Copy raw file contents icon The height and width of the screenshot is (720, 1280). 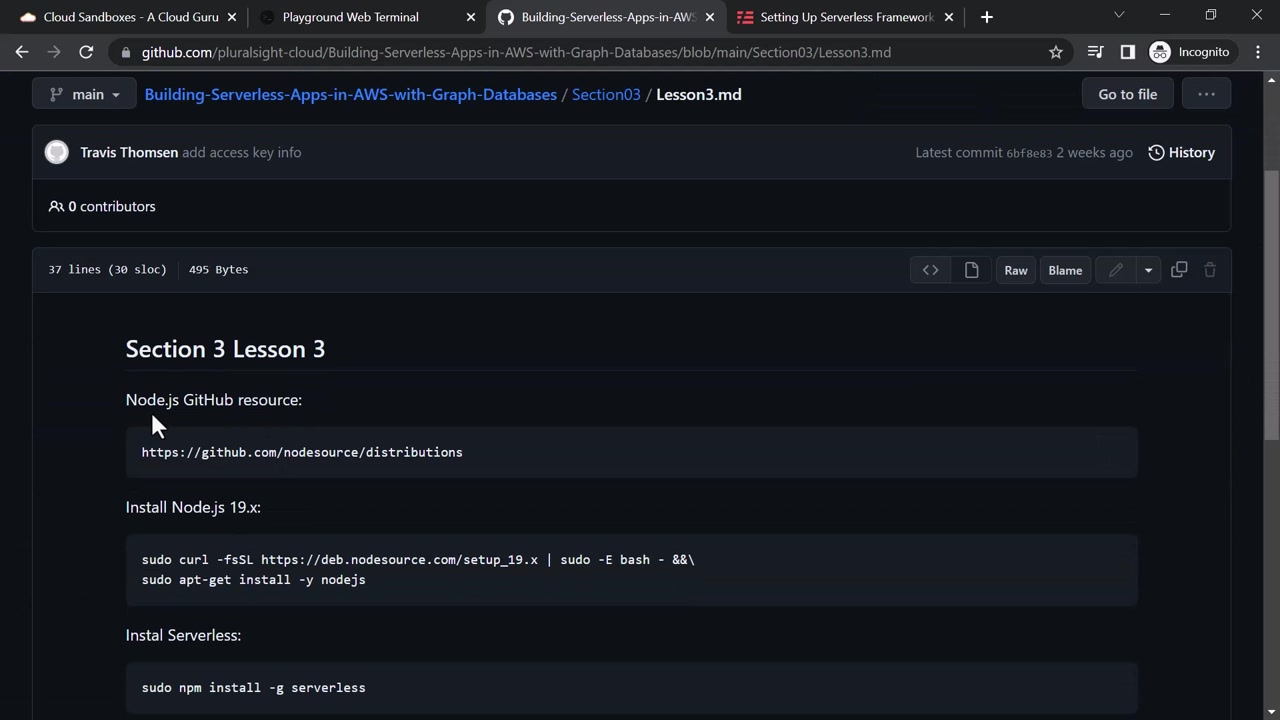[x=1179, y=270]
